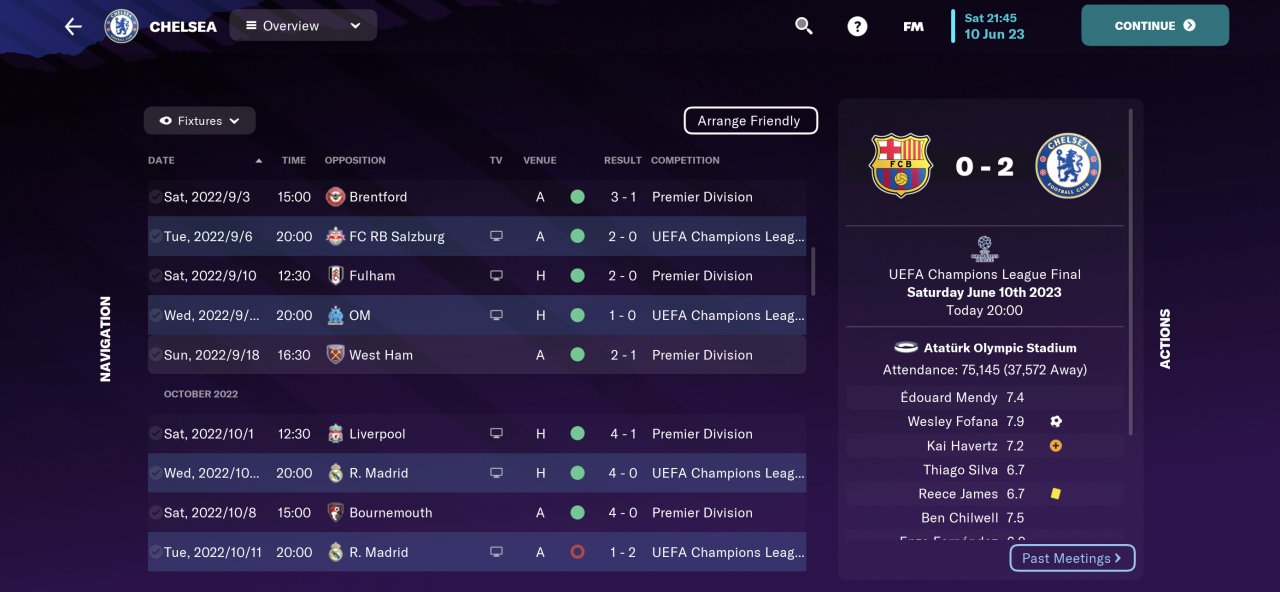Click the Brentford club crest
The image size is (1280, 592).
336,197
